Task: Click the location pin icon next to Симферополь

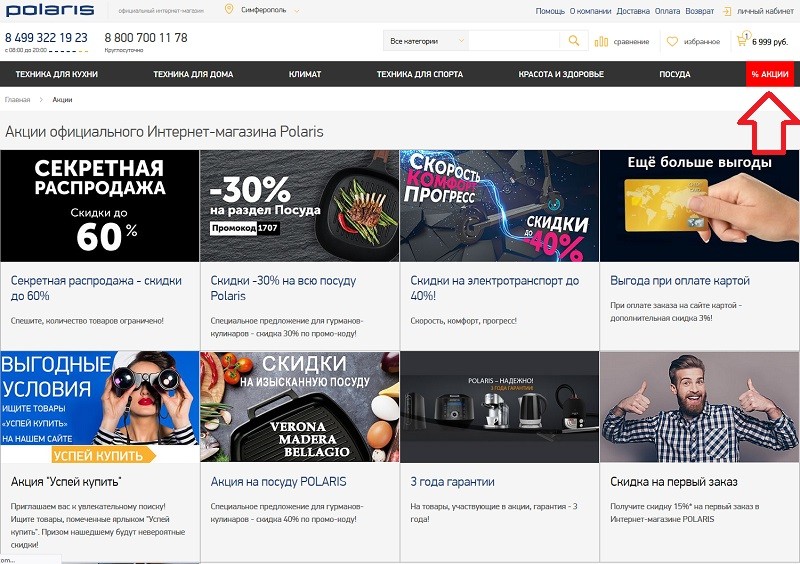Action: pos(229,10)
